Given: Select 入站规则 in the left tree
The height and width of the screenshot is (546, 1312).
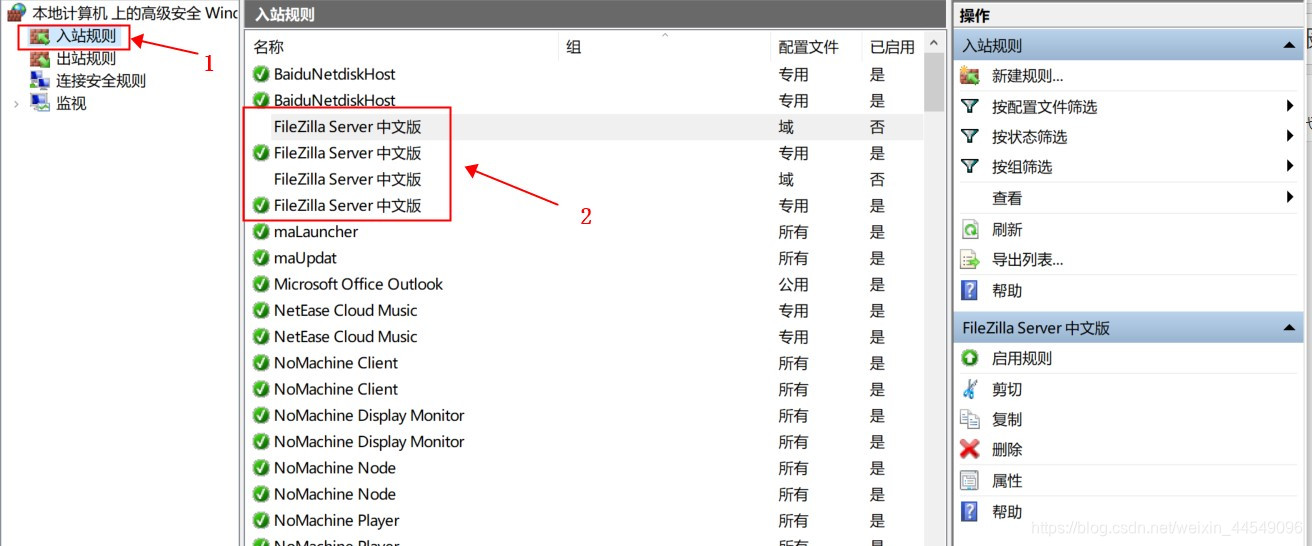Looking at the screenshot, I should point(85,37).
